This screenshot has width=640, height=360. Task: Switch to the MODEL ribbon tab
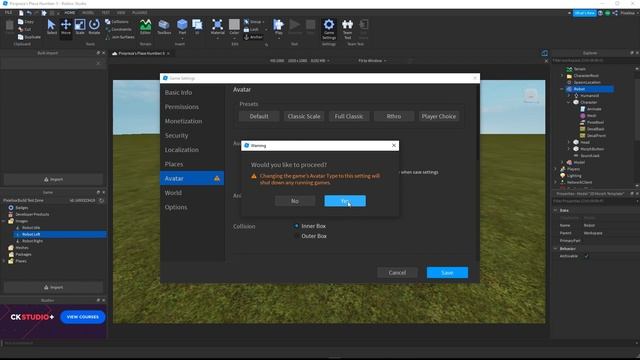(x=87, y=13)
